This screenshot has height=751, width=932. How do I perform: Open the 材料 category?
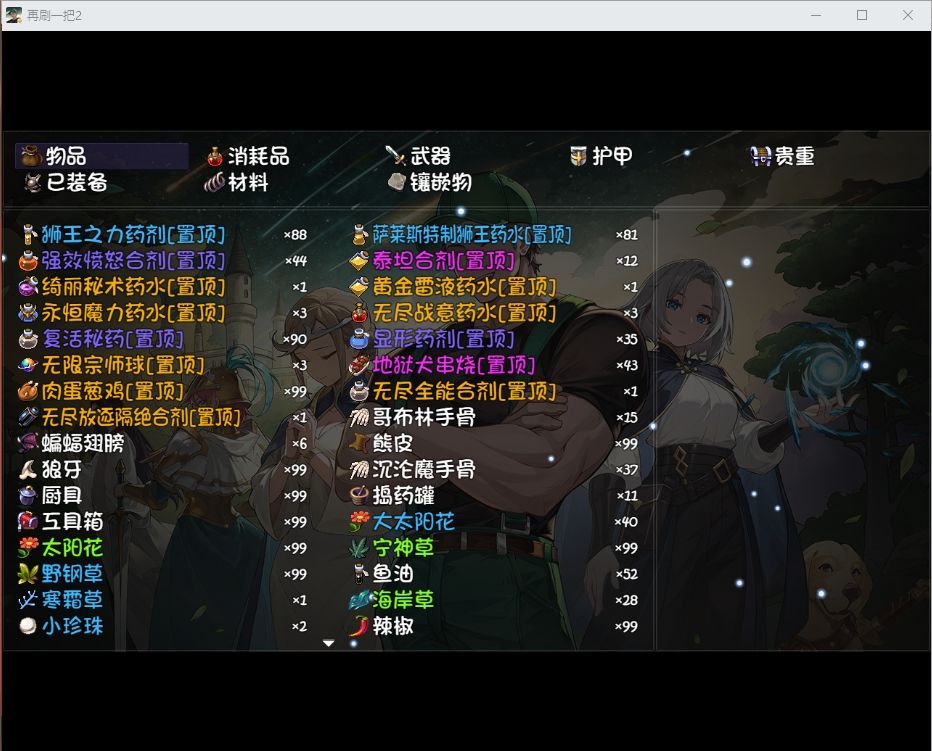pos(236,182)
